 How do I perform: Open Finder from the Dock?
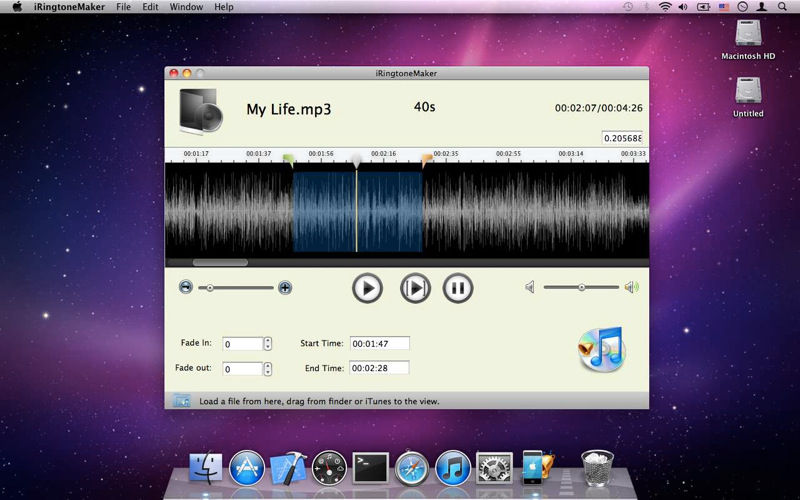(x=206, y=468)
